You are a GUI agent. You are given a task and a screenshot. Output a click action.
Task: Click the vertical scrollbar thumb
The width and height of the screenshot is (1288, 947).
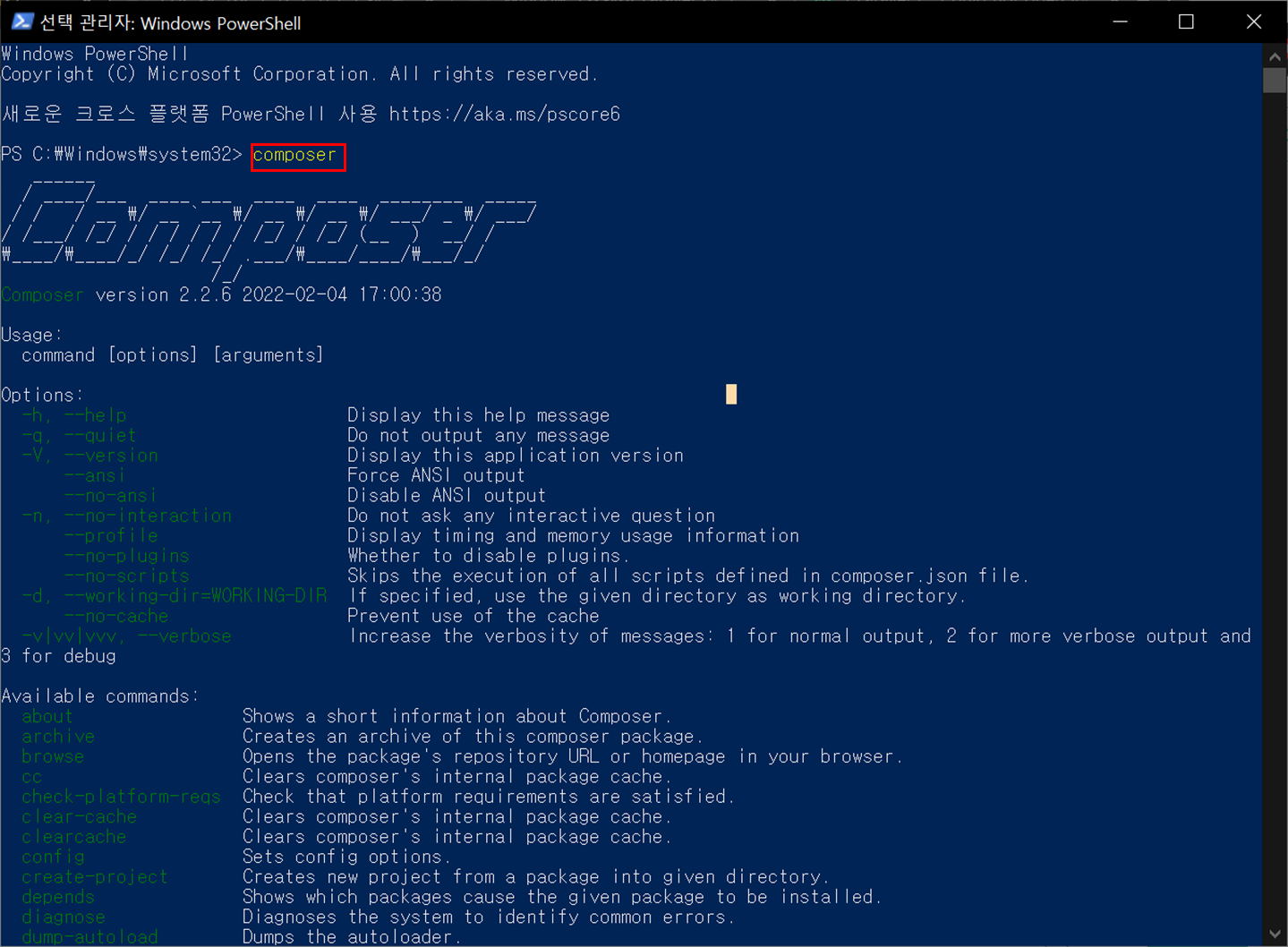click(1275, 80)
